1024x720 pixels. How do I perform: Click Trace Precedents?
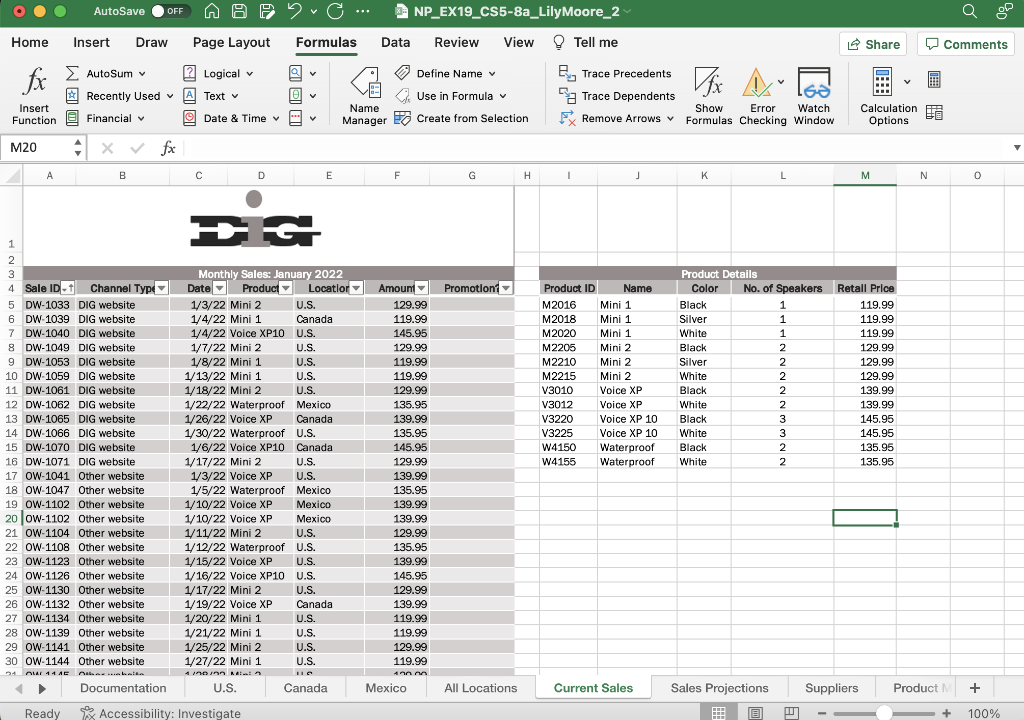tap(617, 73)
